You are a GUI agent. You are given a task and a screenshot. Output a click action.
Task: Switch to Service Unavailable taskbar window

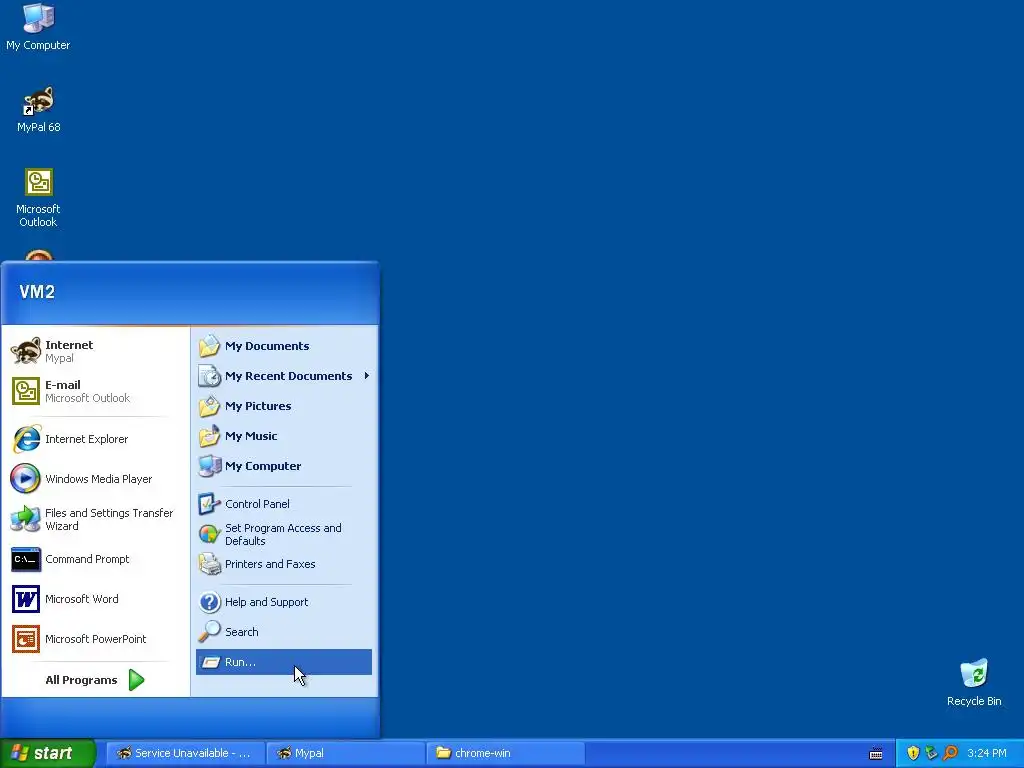tap(185, 753)
